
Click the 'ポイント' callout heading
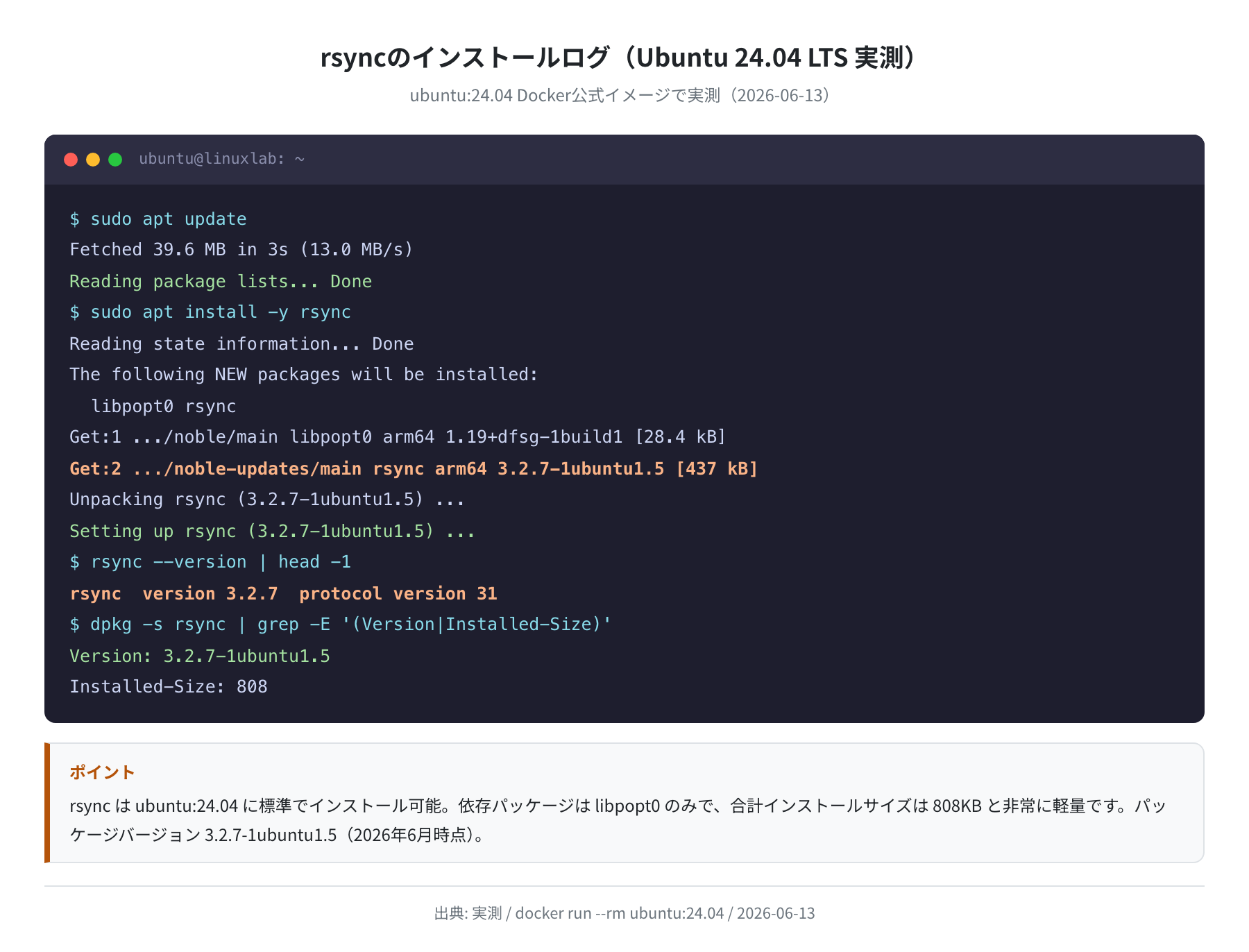(x=102, y=772)
